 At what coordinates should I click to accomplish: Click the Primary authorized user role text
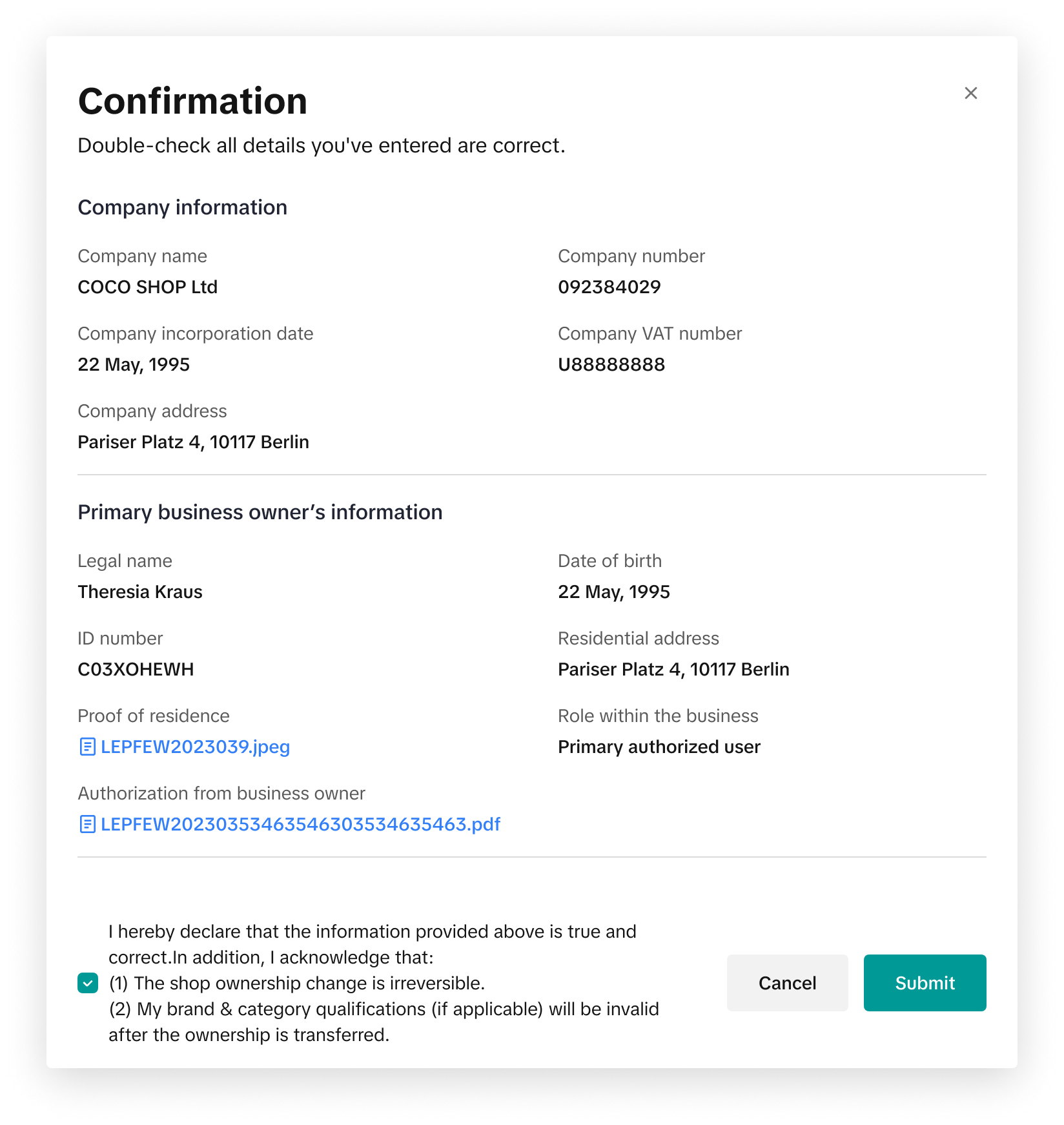coord(659,747)
